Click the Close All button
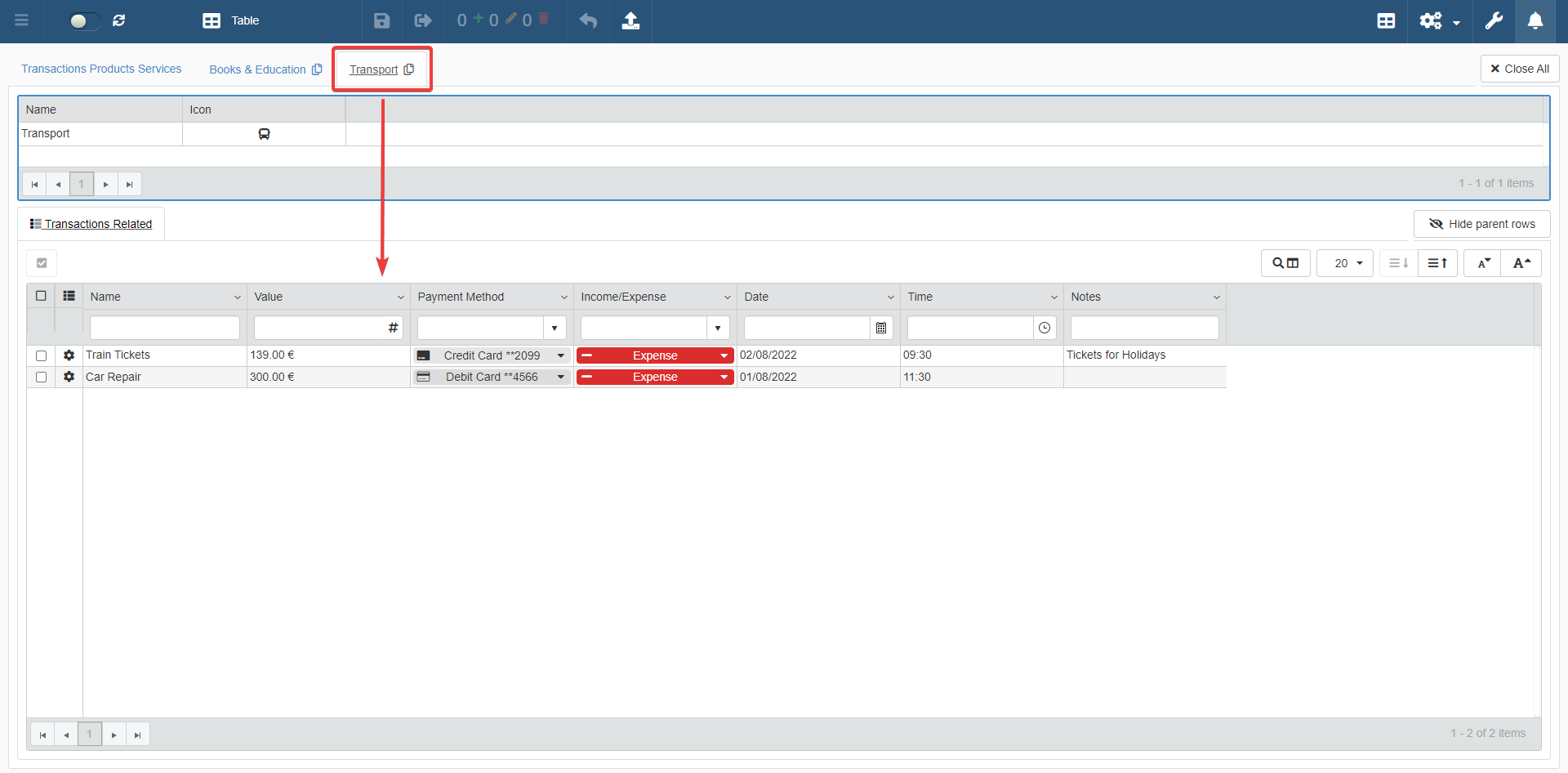The image size is (1568, 773). [1519, 69]
